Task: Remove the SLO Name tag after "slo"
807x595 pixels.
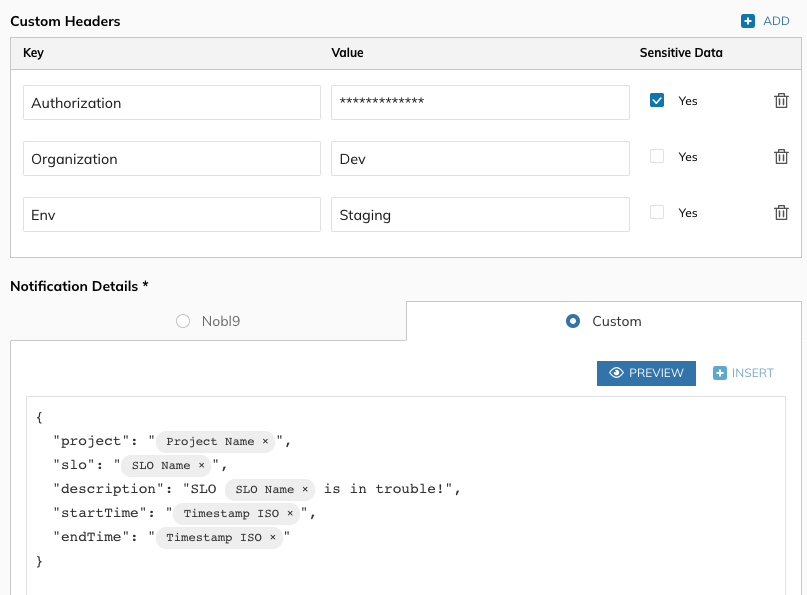Action: click(201, 465)
